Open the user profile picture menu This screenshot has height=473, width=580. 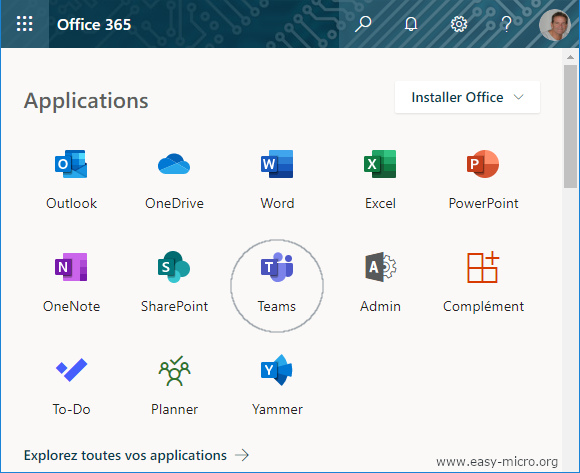[555, 24]
